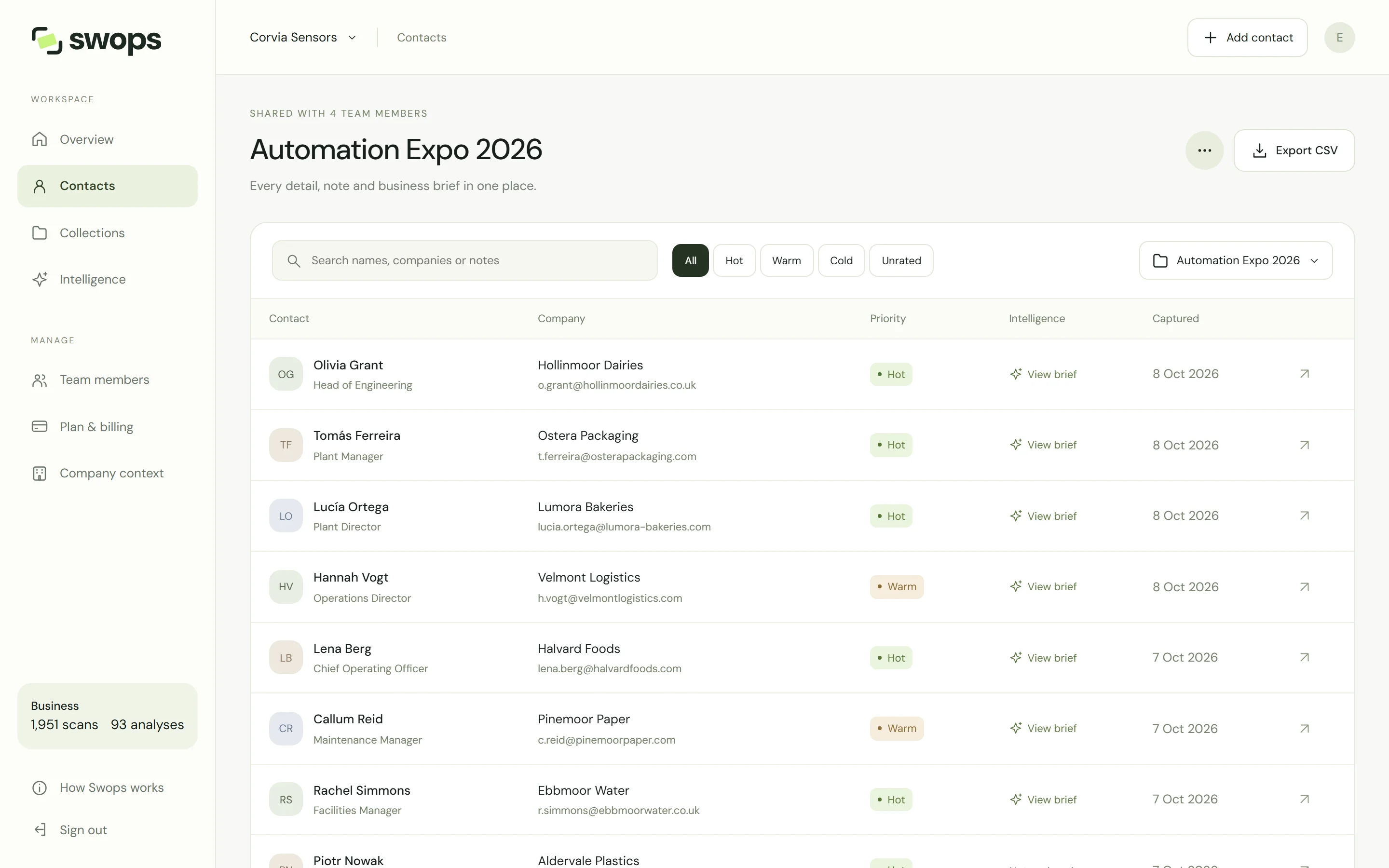Open Olivia Grant's contact arrow icon

point(1304,374)
